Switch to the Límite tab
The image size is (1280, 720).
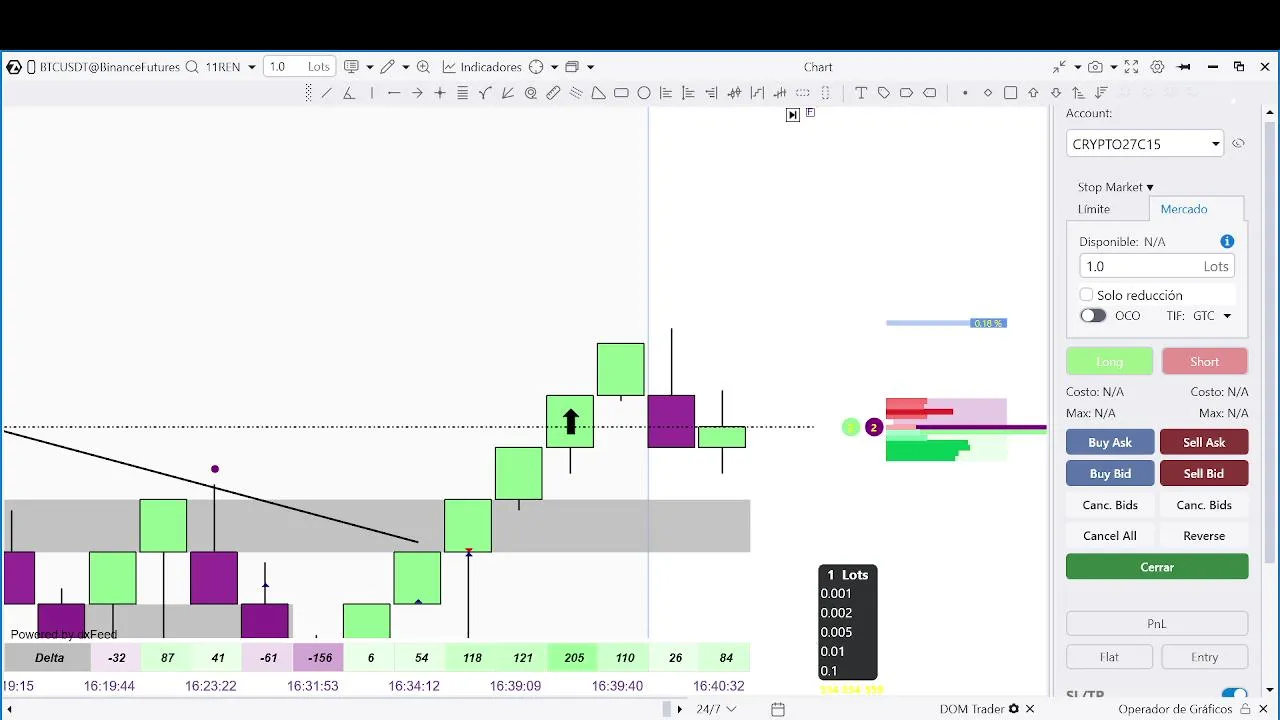pyautogui.click(x=1094, y=209)
